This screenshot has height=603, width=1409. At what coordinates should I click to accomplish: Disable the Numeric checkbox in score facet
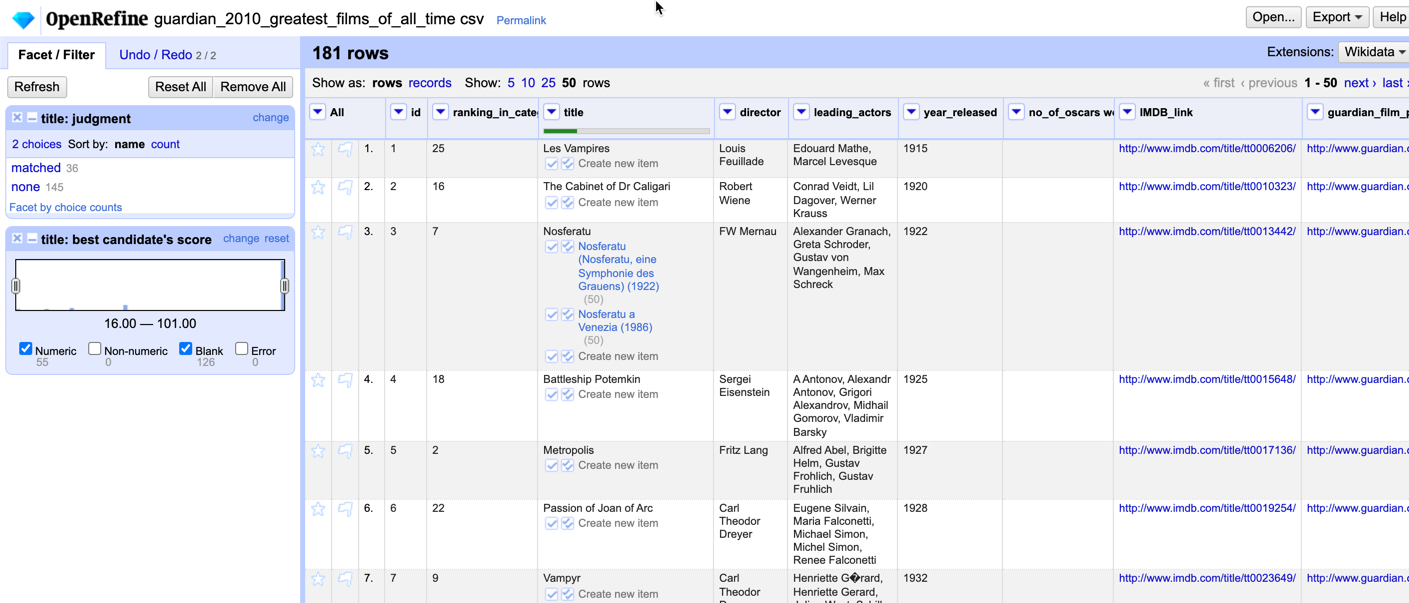click(25, 350)
